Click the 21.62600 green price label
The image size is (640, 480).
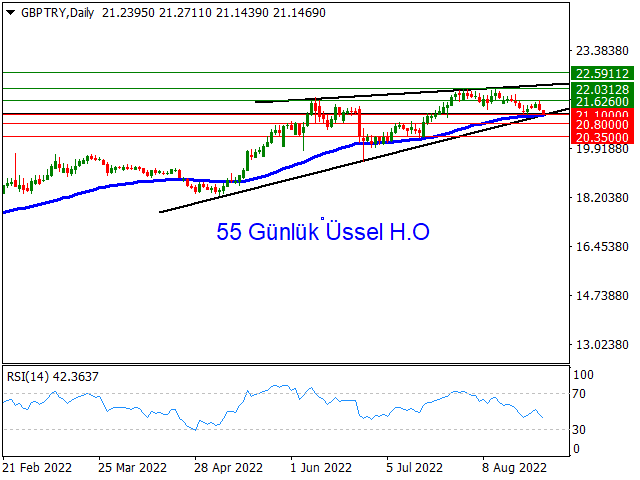tap(602, 101)
